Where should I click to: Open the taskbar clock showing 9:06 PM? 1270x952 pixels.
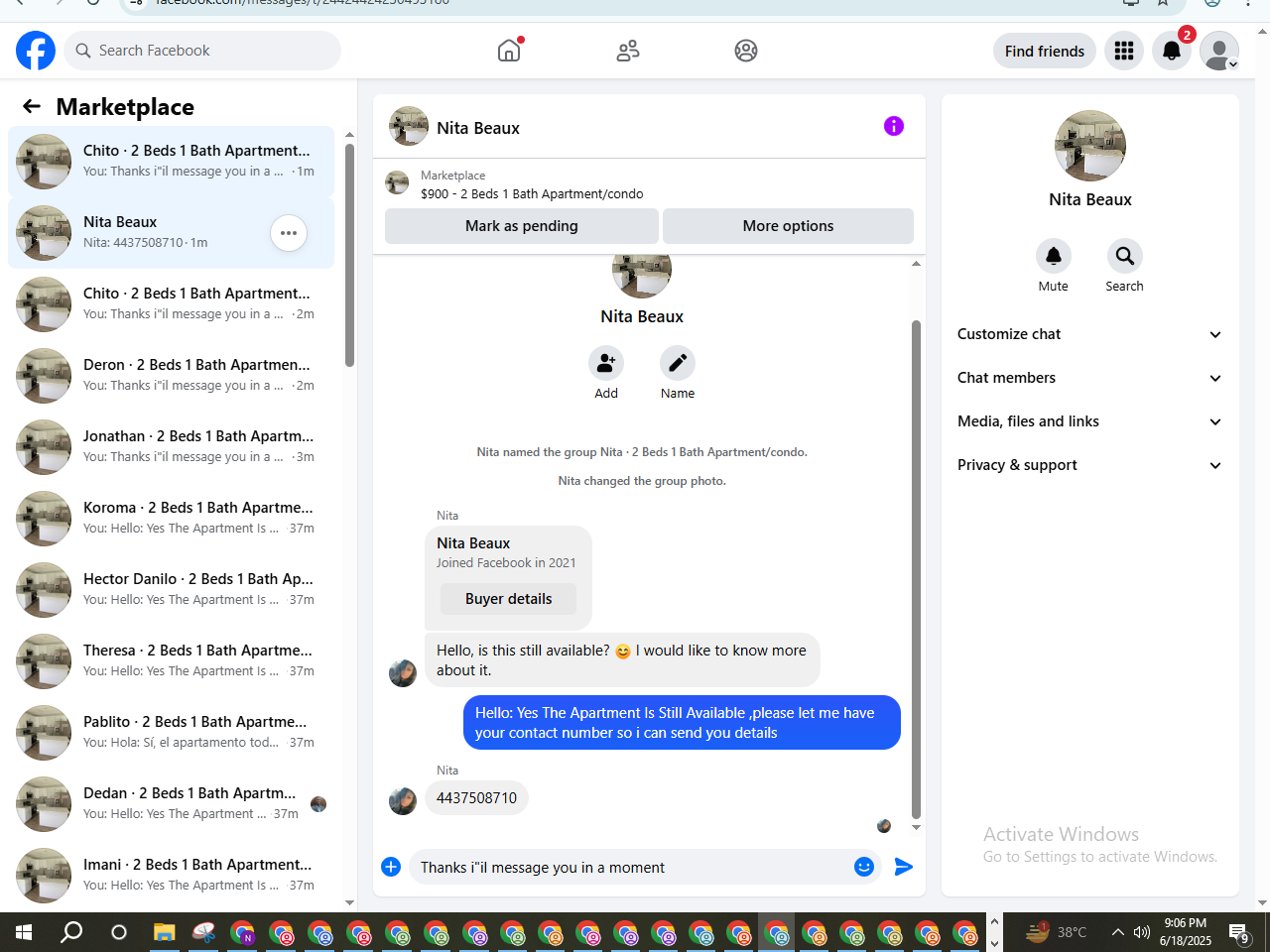(1186, 932)
